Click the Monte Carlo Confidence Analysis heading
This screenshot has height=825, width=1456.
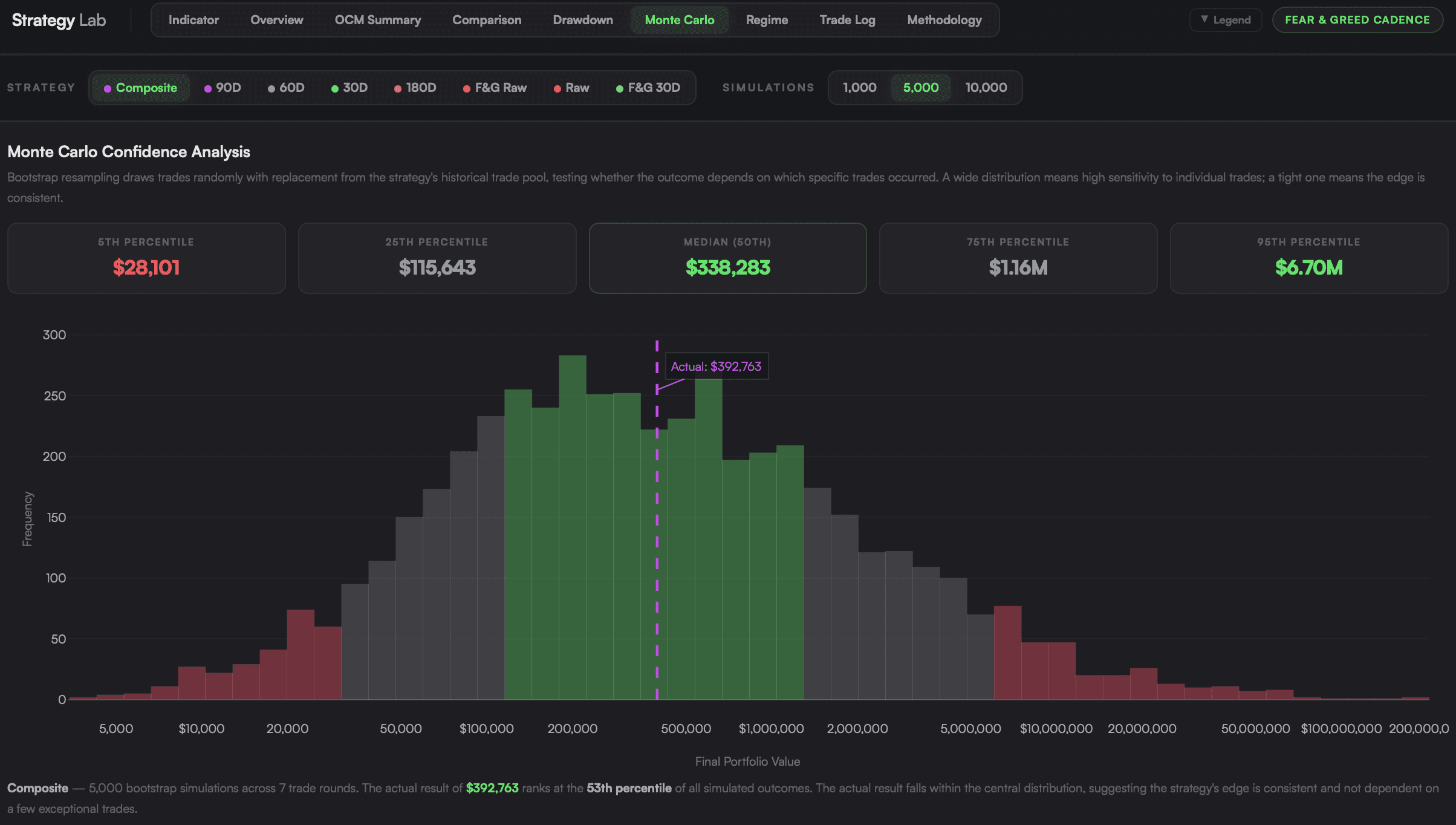click(x=129, y=152)
